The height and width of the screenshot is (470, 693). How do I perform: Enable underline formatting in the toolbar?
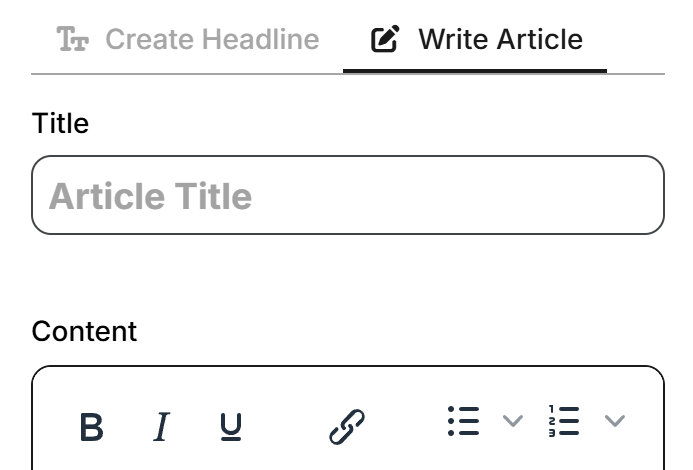(231, 427)
